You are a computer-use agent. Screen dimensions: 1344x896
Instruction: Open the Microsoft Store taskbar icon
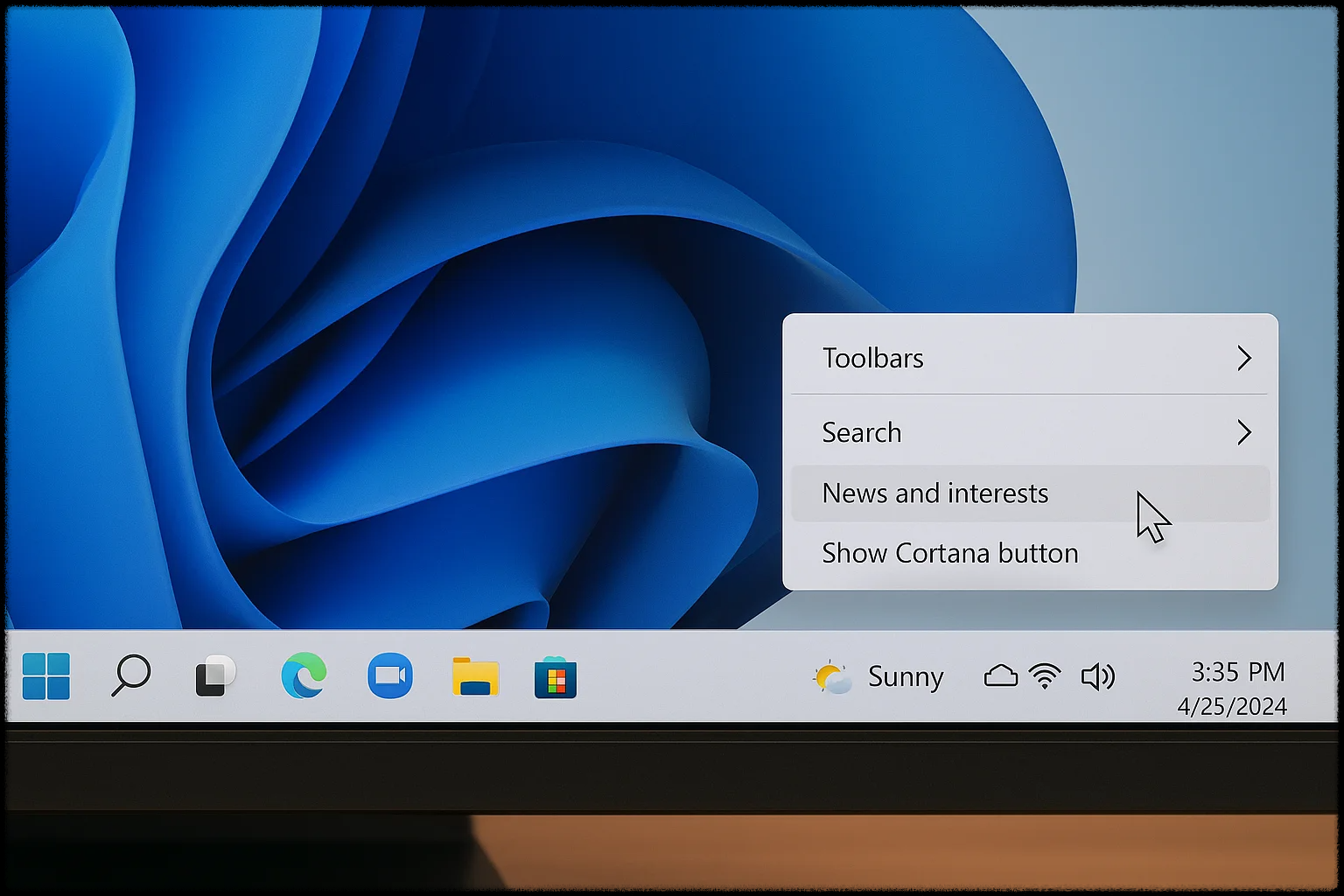tap(556, 677)
